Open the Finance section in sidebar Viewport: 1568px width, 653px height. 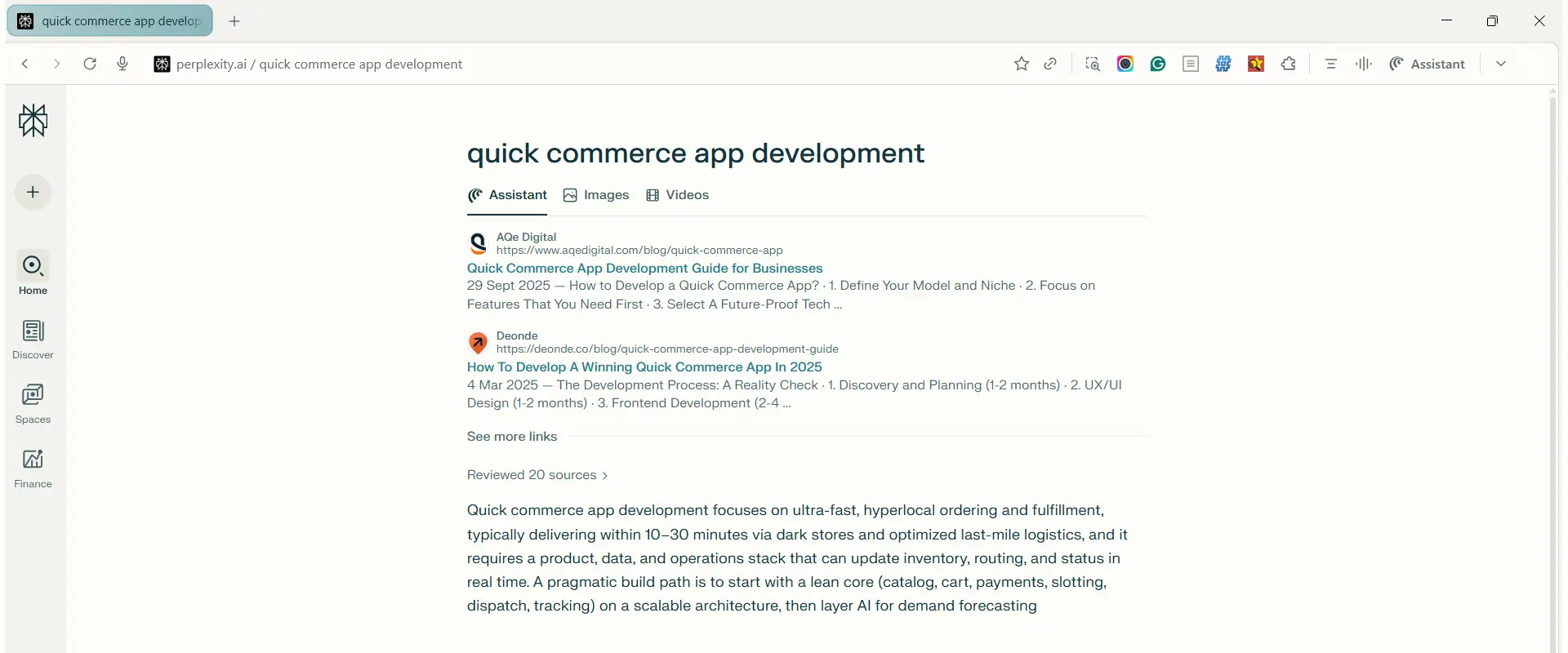point(33,469)
